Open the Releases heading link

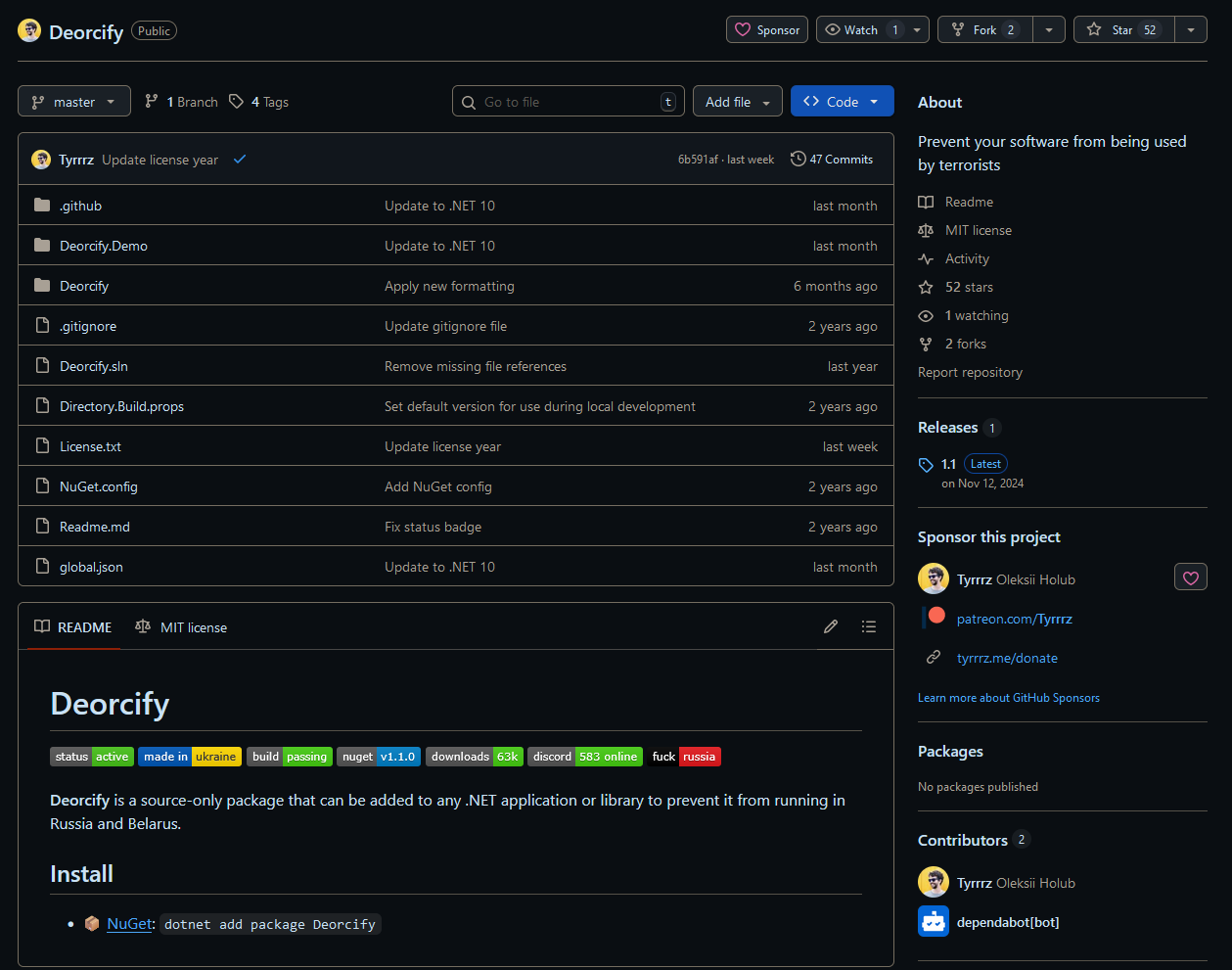[x=948, y=428]
